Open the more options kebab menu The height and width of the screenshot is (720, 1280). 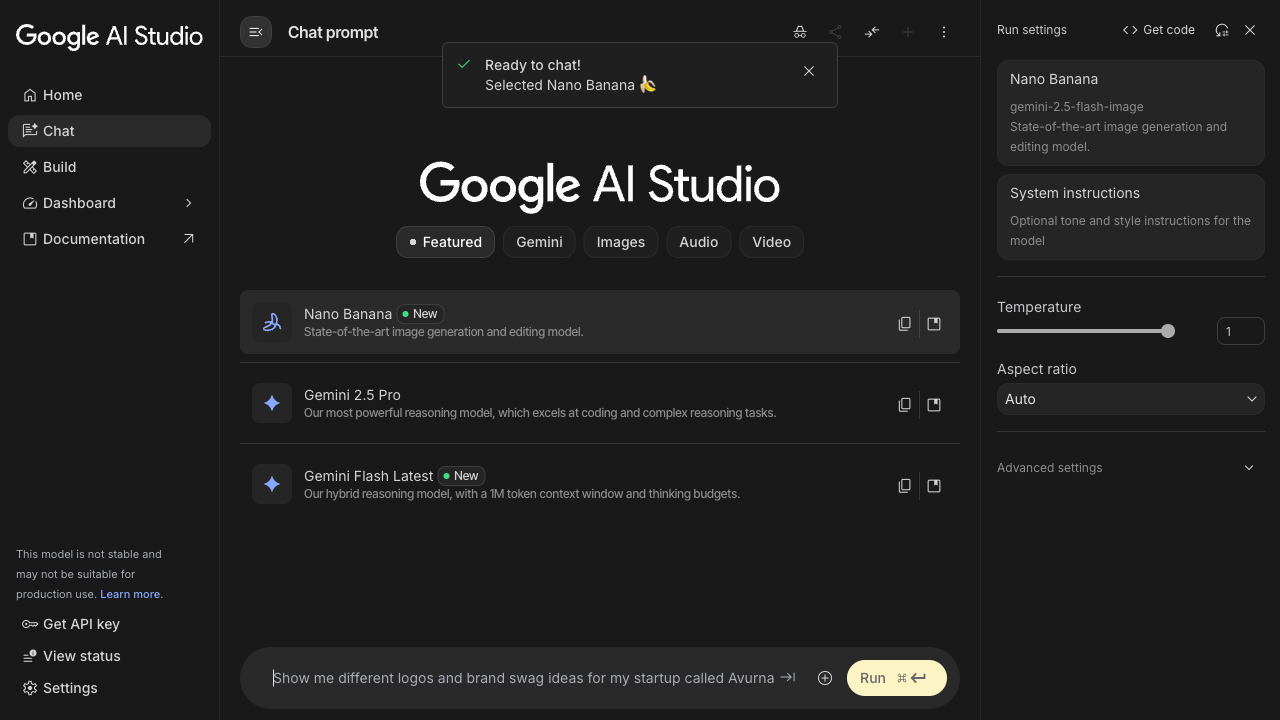click(x=944, y=32)
